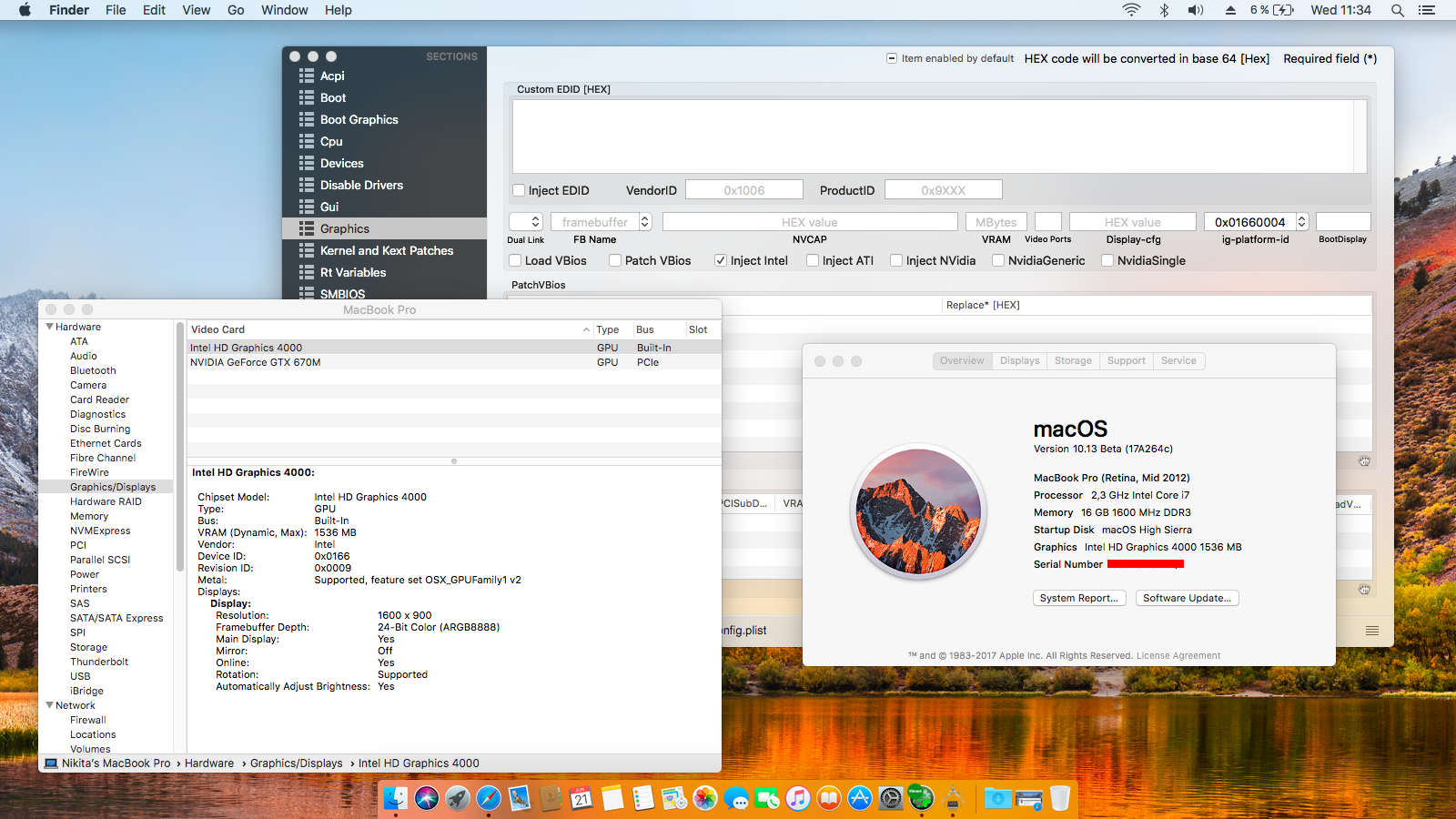Open iTunes from the dock
Image resolution: width=1456 pixels, height=819 pixels.
point(798,799)
